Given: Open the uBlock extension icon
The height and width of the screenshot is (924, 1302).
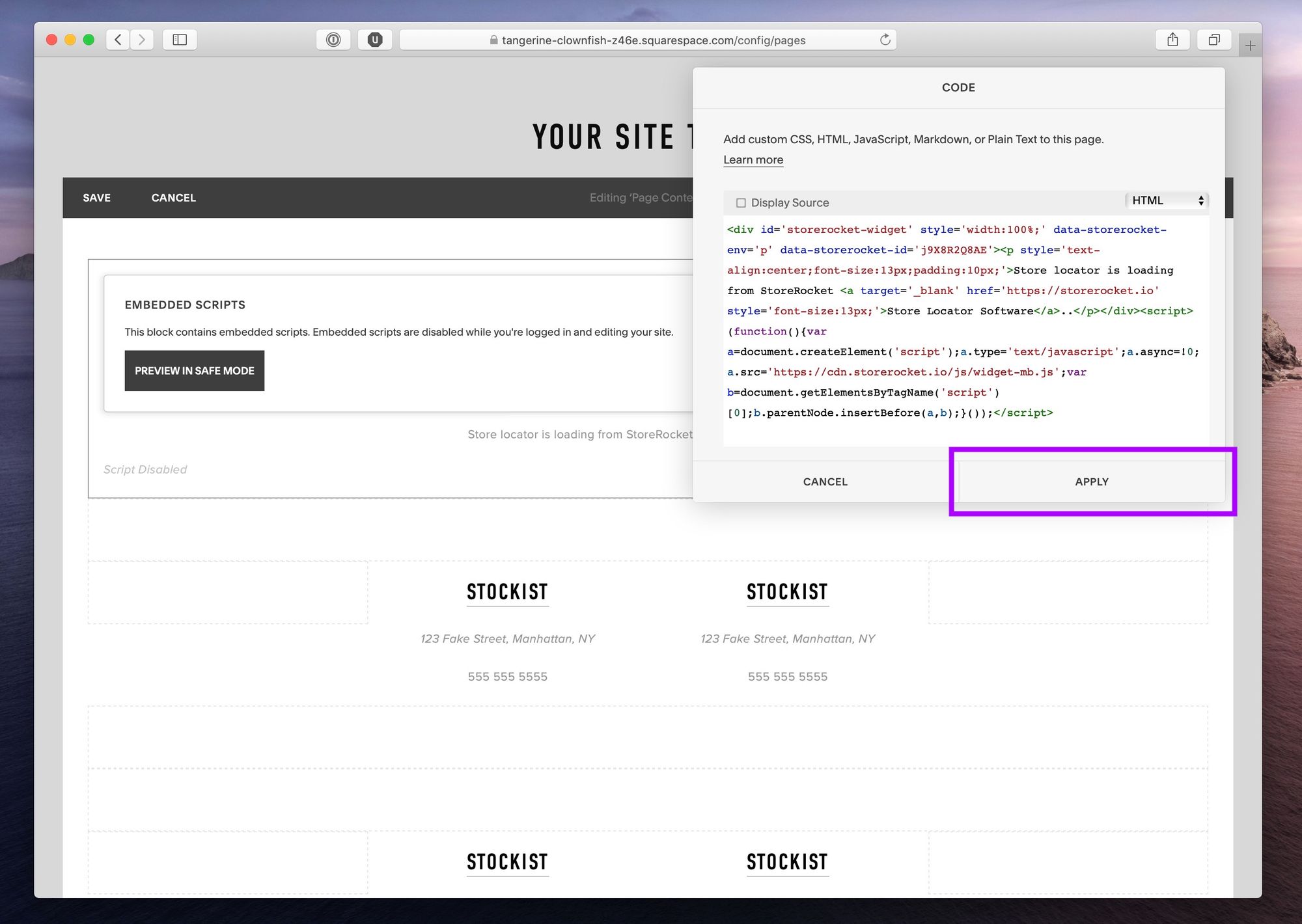Looking at the screenshot, I should tap(375, 40).
